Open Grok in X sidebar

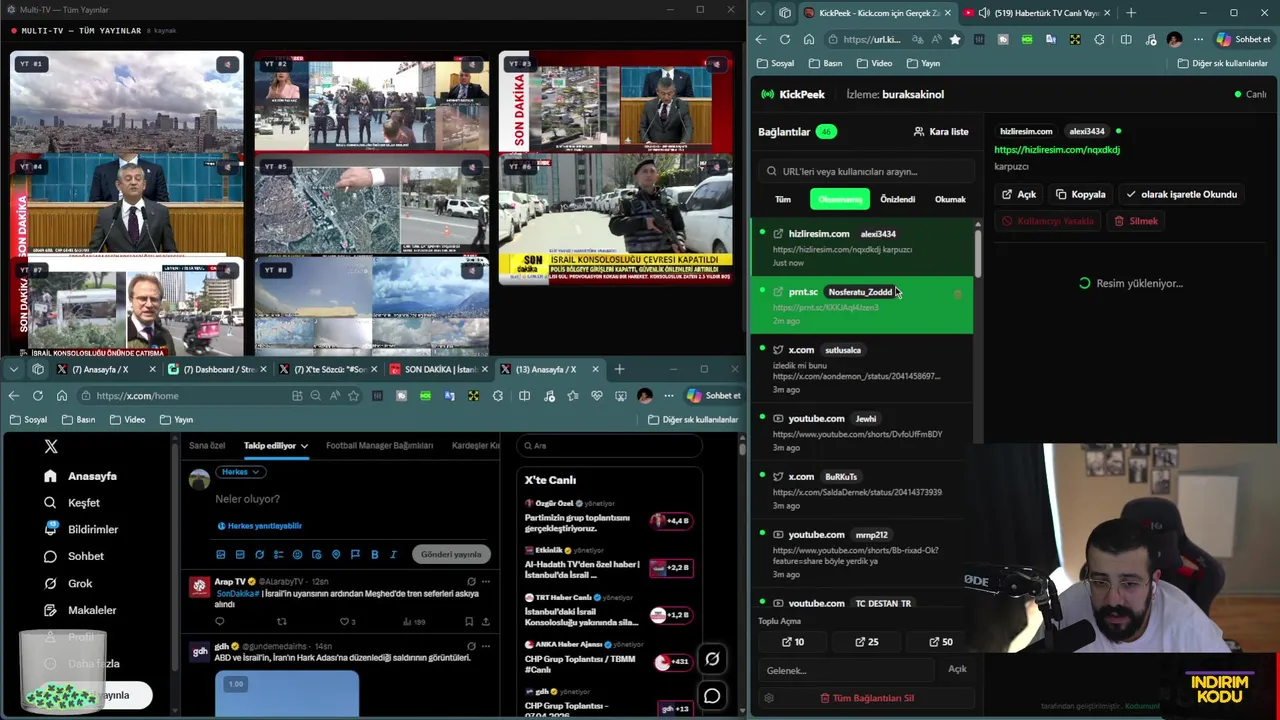point(68,583)
